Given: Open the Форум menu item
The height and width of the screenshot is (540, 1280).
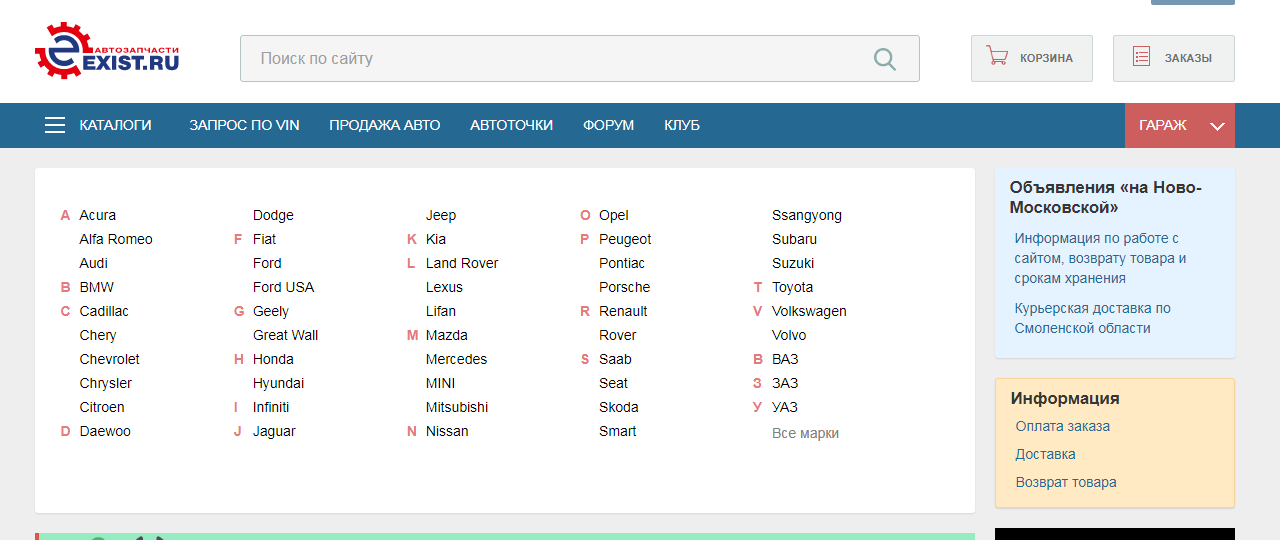Looking at the screenshot, I should point(608,125).
